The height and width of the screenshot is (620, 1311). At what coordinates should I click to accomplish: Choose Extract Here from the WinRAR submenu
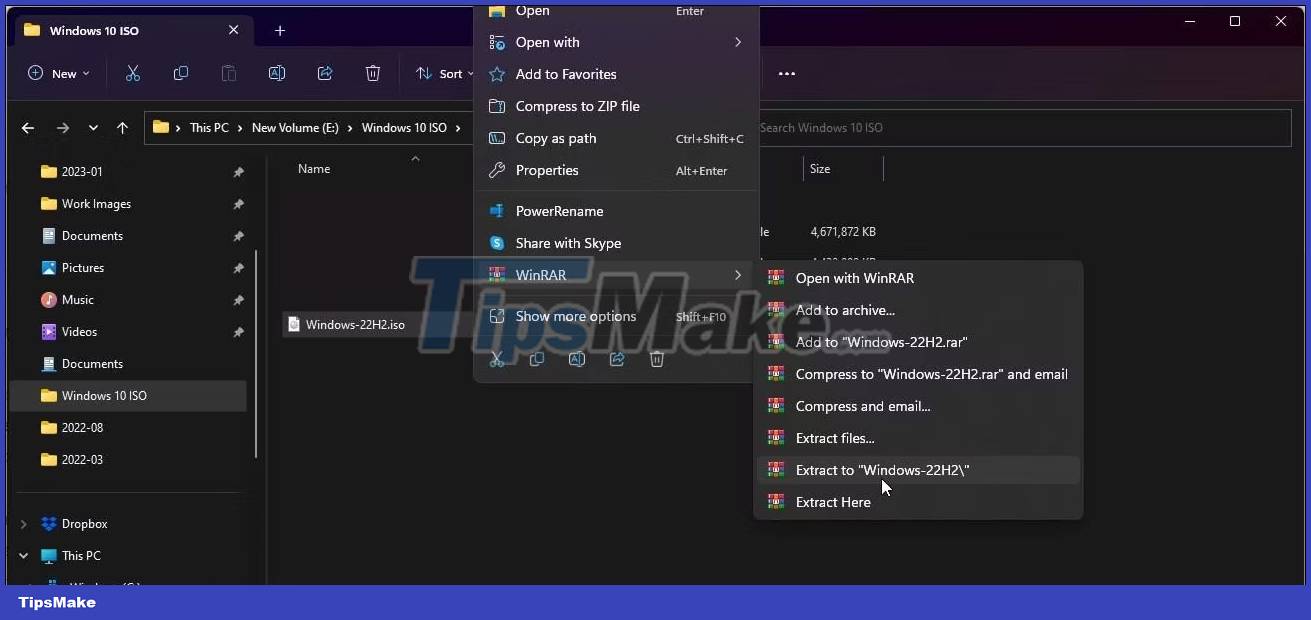point(833,502)
